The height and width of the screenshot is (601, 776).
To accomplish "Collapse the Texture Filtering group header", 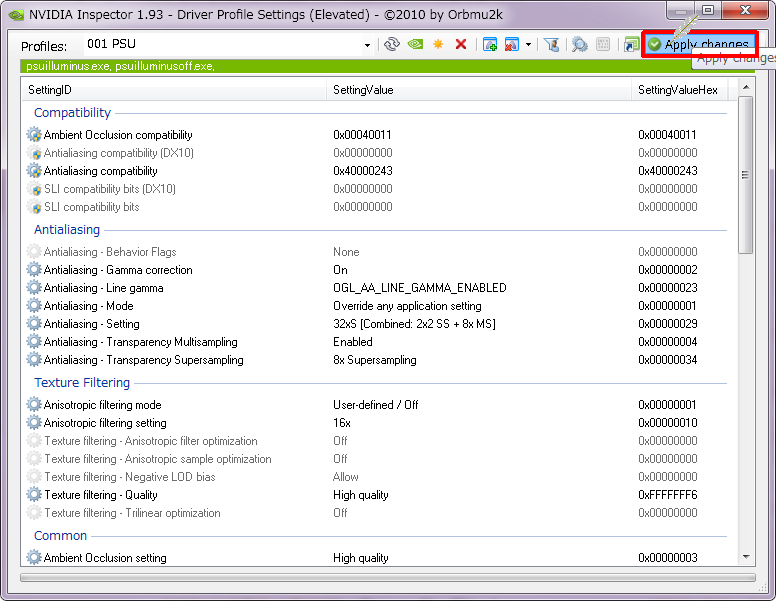I will 82,383.
